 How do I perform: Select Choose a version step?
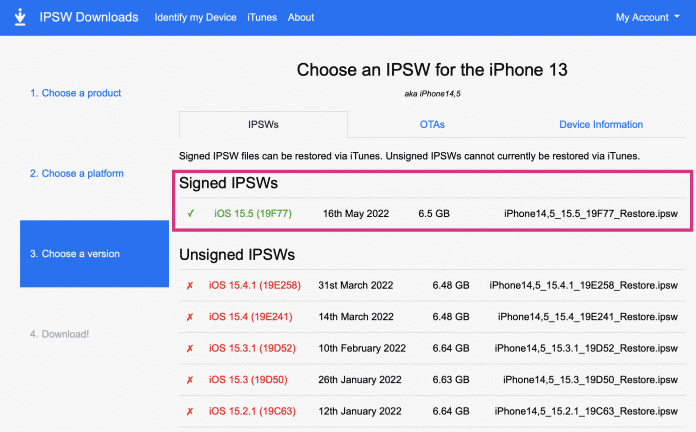[x=95, y=254]
